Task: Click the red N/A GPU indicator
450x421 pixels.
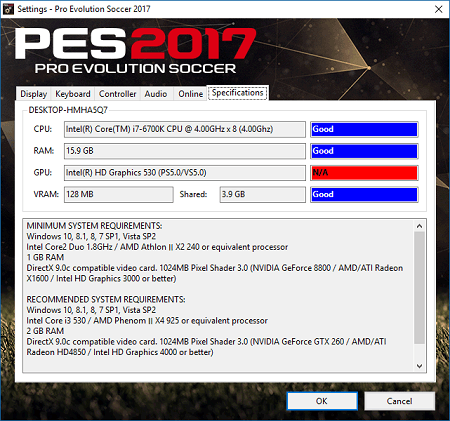Action: pos(364,173)
